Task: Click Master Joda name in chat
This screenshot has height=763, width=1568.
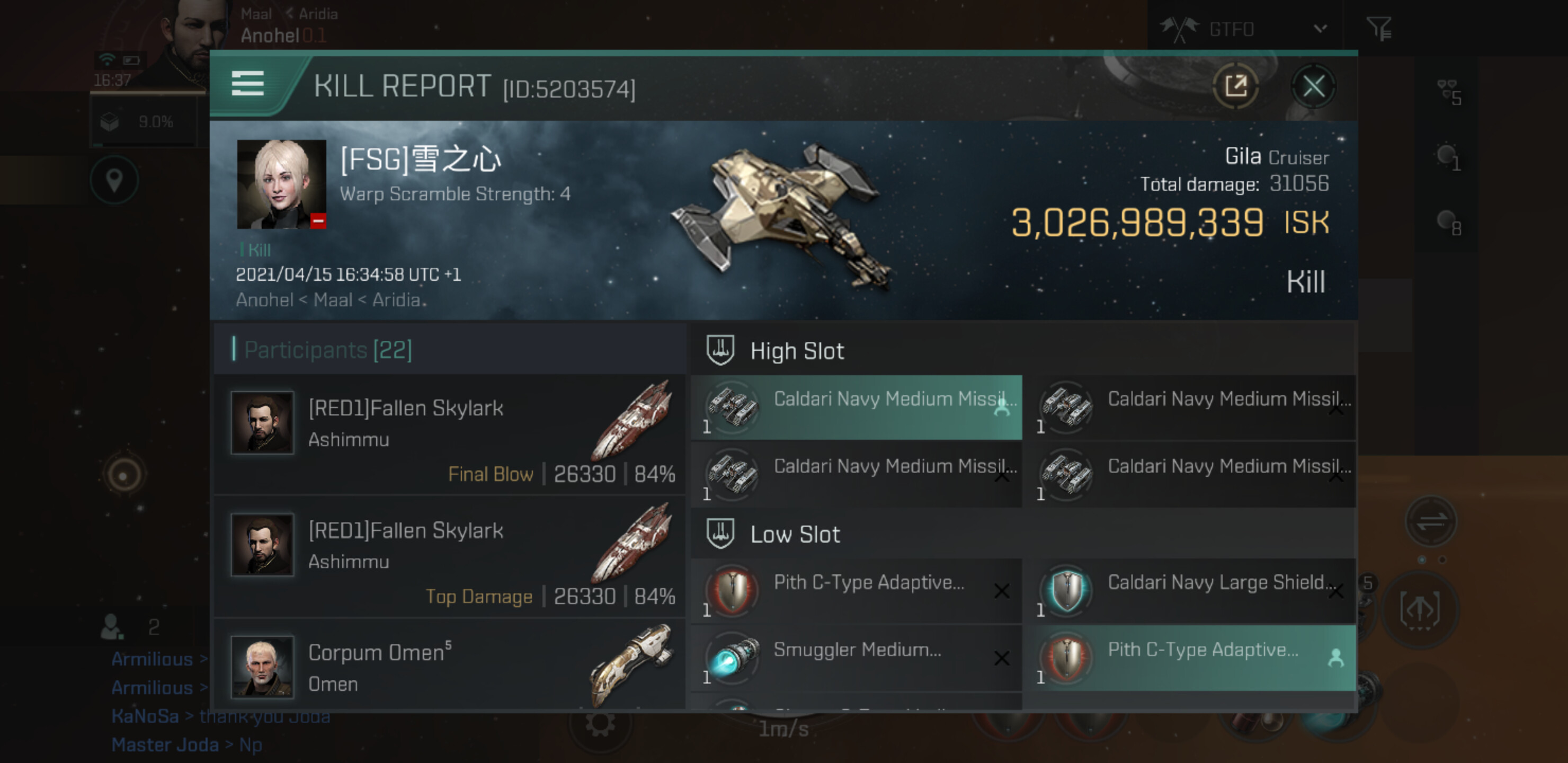Action: click(165, 744)
